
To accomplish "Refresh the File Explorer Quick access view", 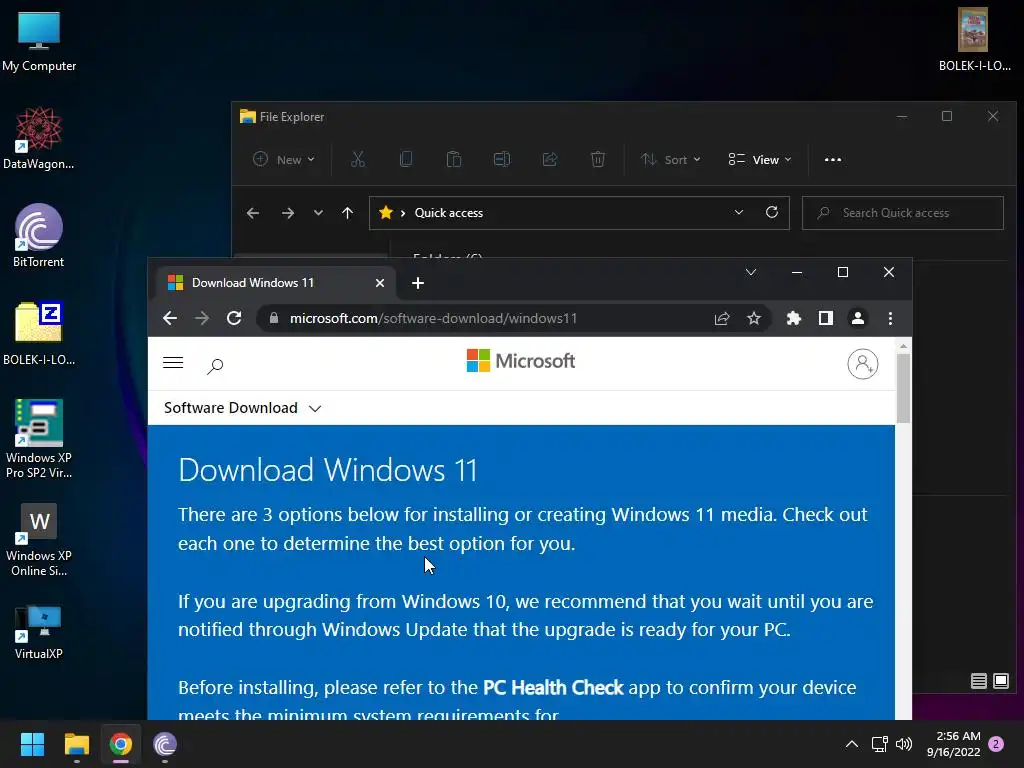I will (772, 212).
